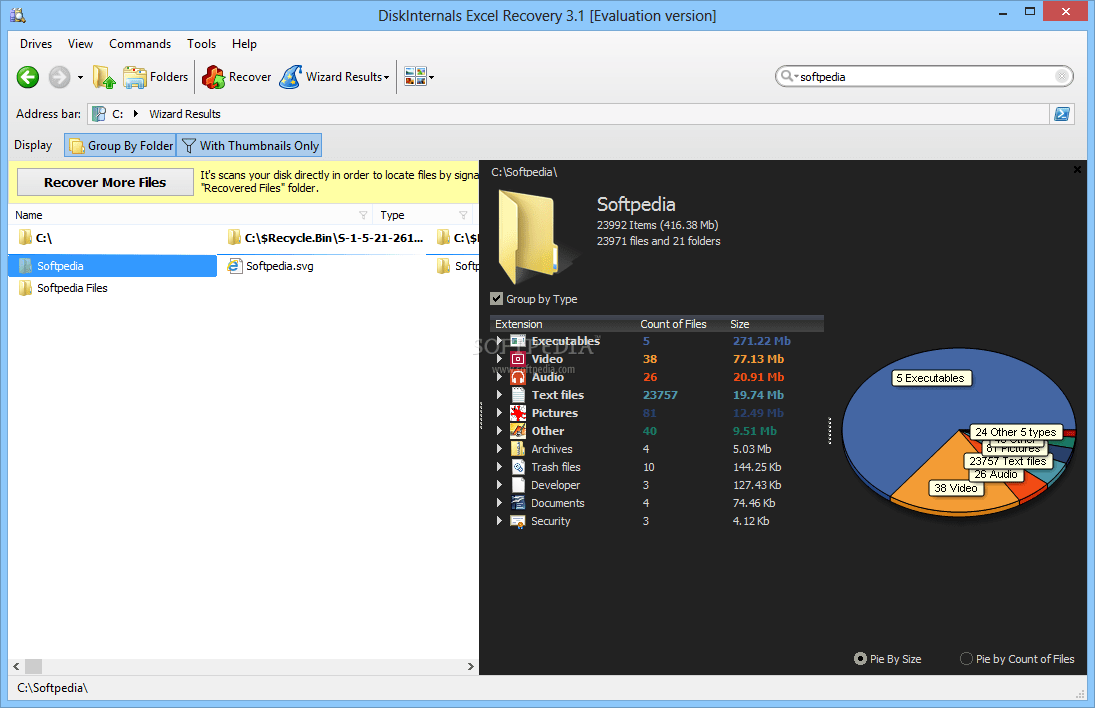
Task: Open the Tools menu
Action: click(x=201, y=43)
